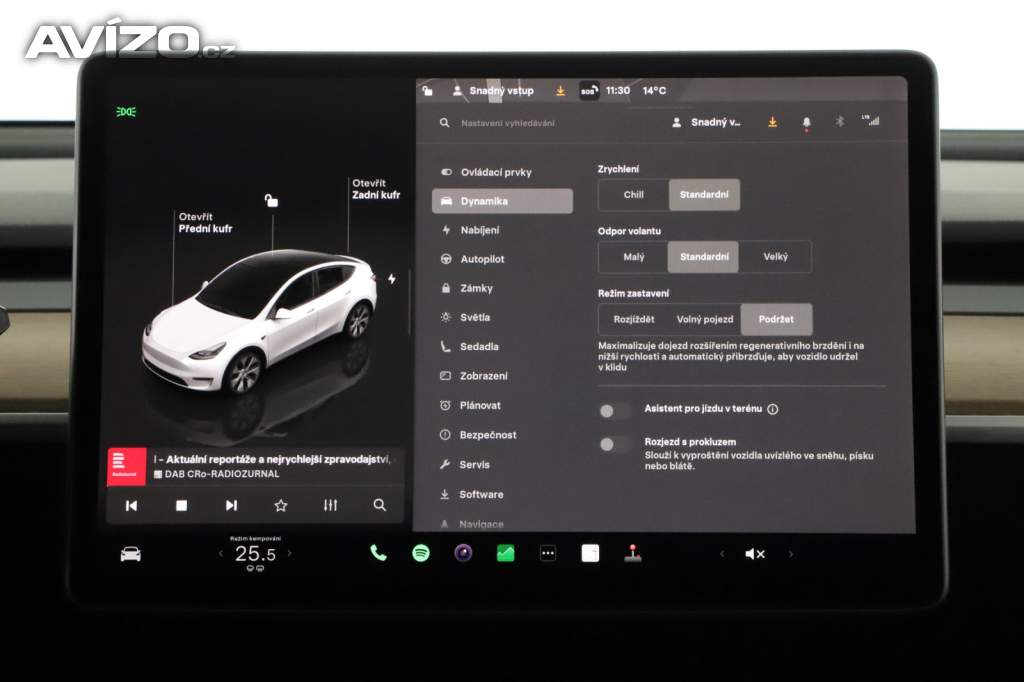
Task: Turn on Rozjezd s prokluzem switch
Action: click(614, 444)
